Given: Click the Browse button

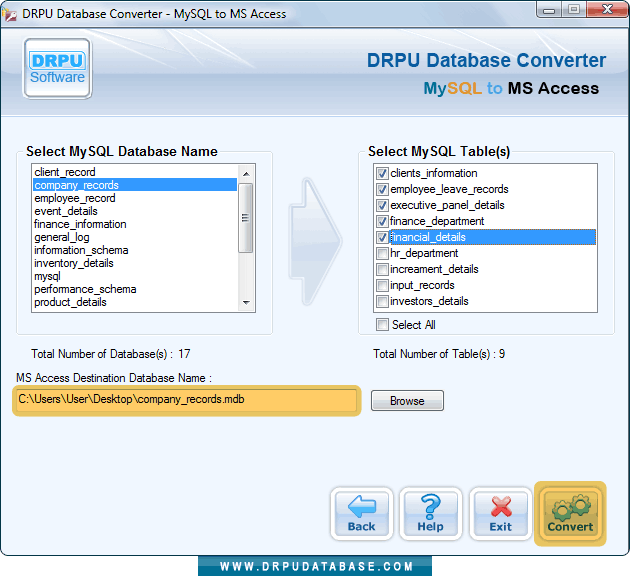Looking at the screenshot, I should 407,400.
